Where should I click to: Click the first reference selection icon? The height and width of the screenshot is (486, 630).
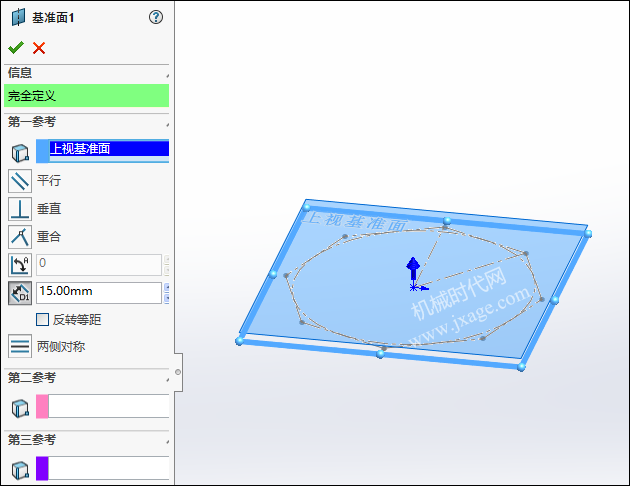pos(20,153)
